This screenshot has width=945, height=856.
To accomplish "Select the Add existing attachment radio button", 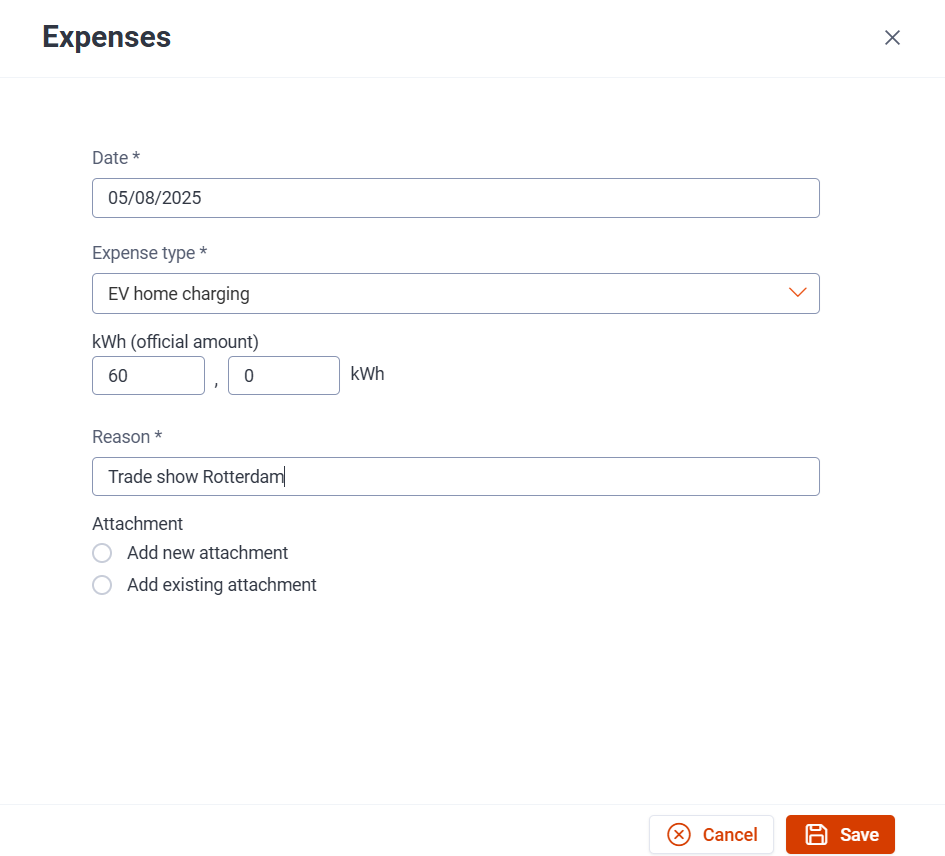I will pos(102,585).
